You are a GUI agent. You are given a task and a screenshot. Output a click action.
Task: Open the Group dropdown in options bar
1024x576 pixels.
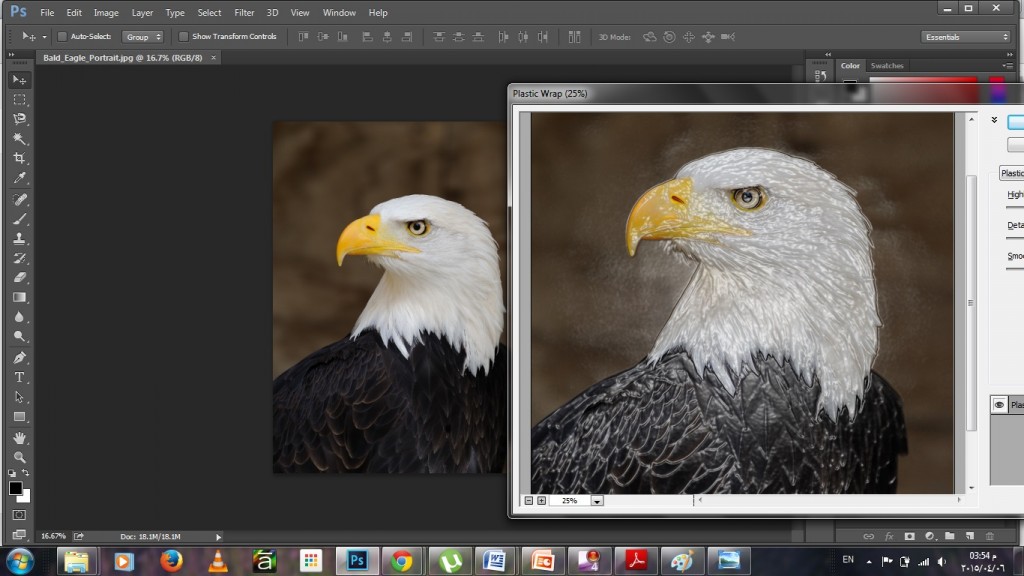(x=142, y=37)
